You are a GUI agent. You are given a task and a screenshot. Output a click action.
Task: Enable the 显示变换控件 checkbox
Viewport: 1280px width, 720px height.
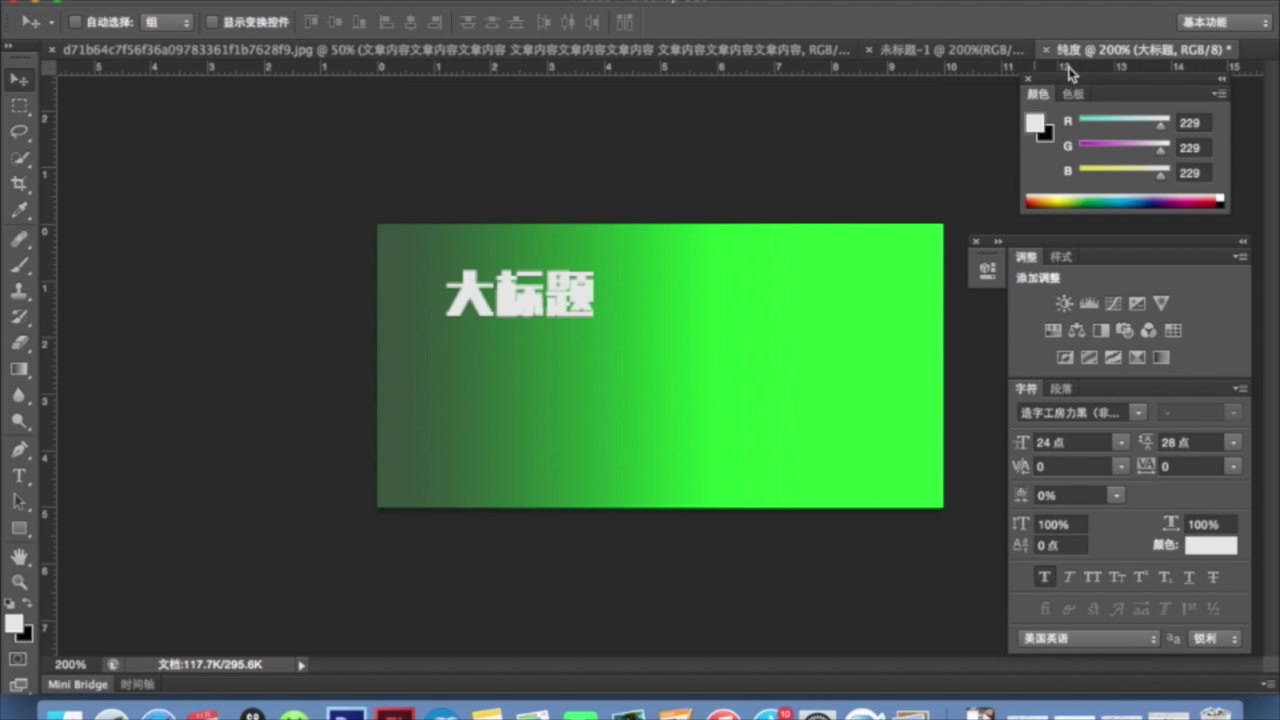click(x=211, y=22)
